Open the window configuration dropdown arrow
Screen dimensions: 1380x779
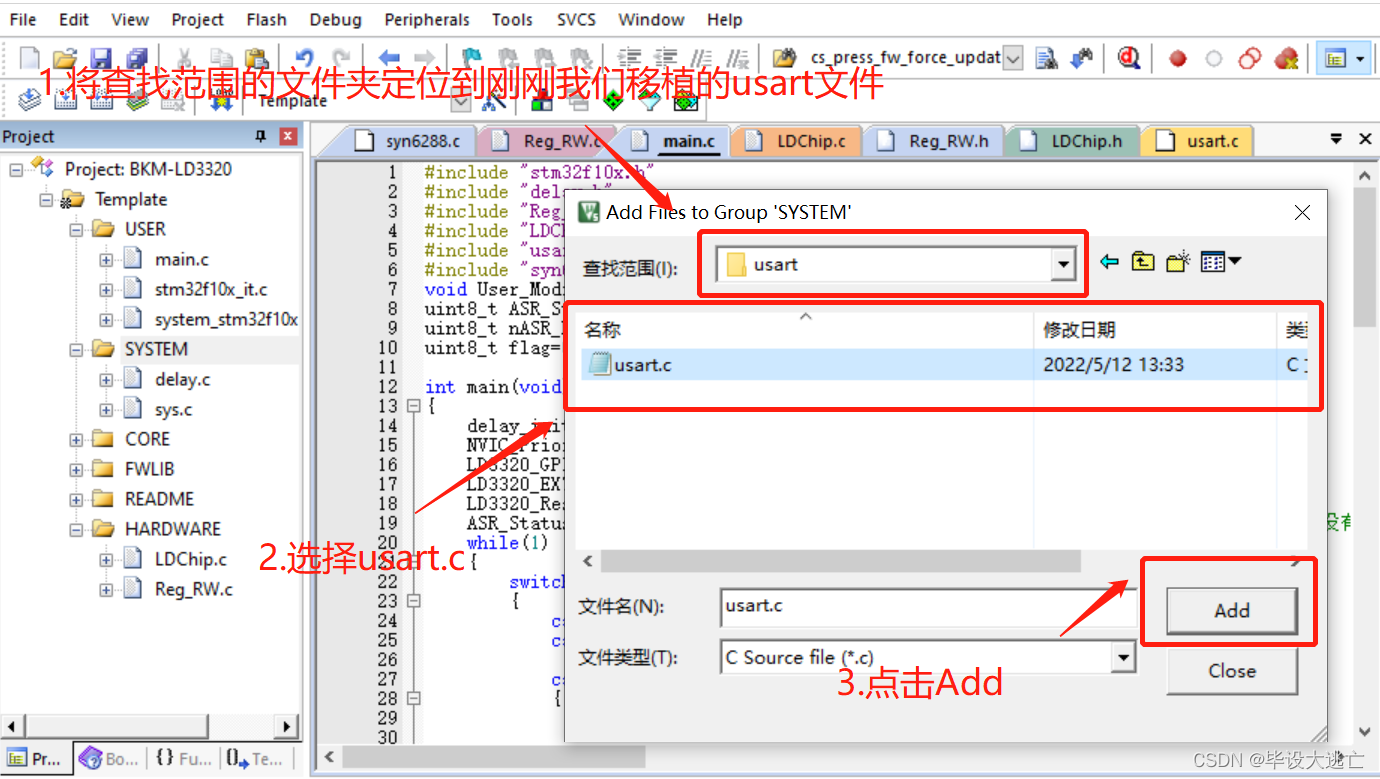(x=1360, y=59)
